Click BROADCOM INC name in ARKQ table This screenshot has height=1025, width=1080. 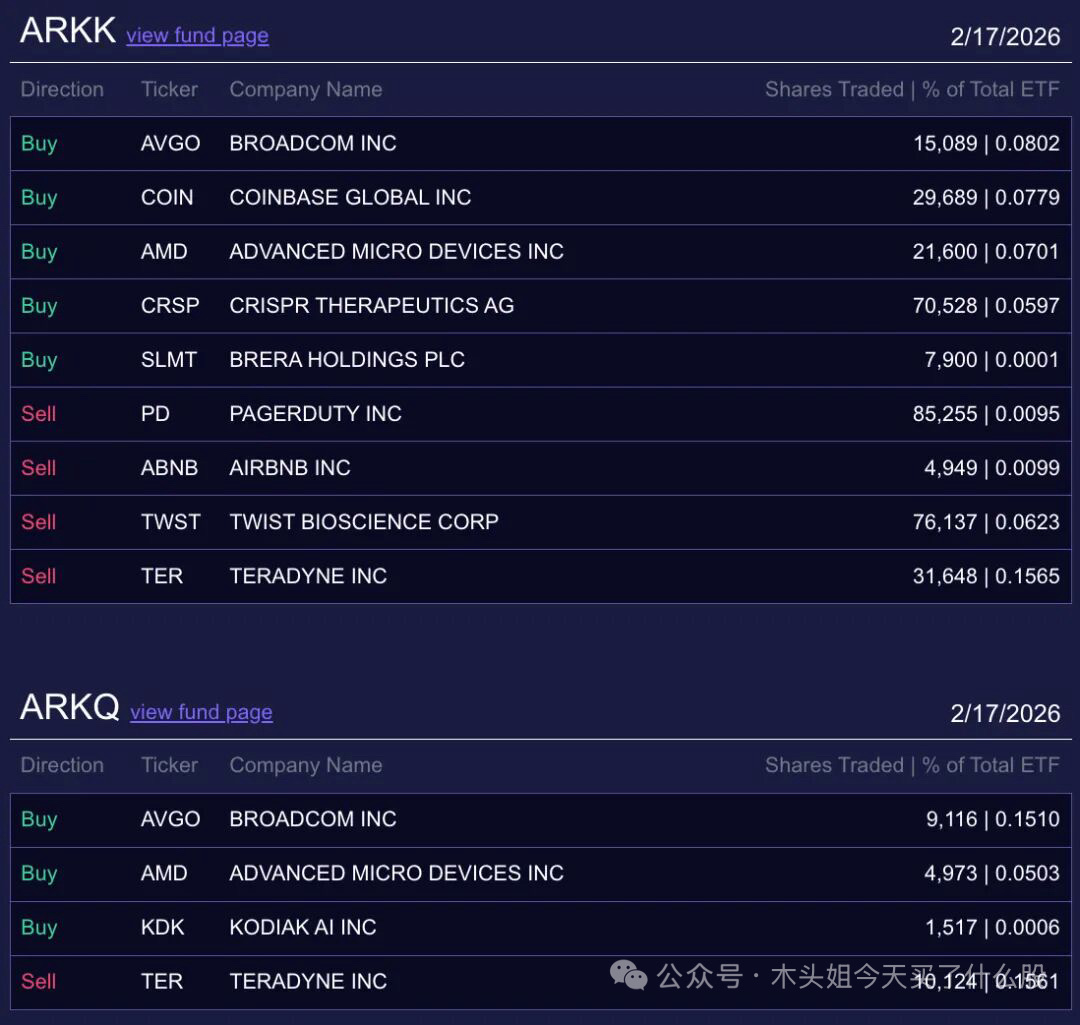coord(313,819)
